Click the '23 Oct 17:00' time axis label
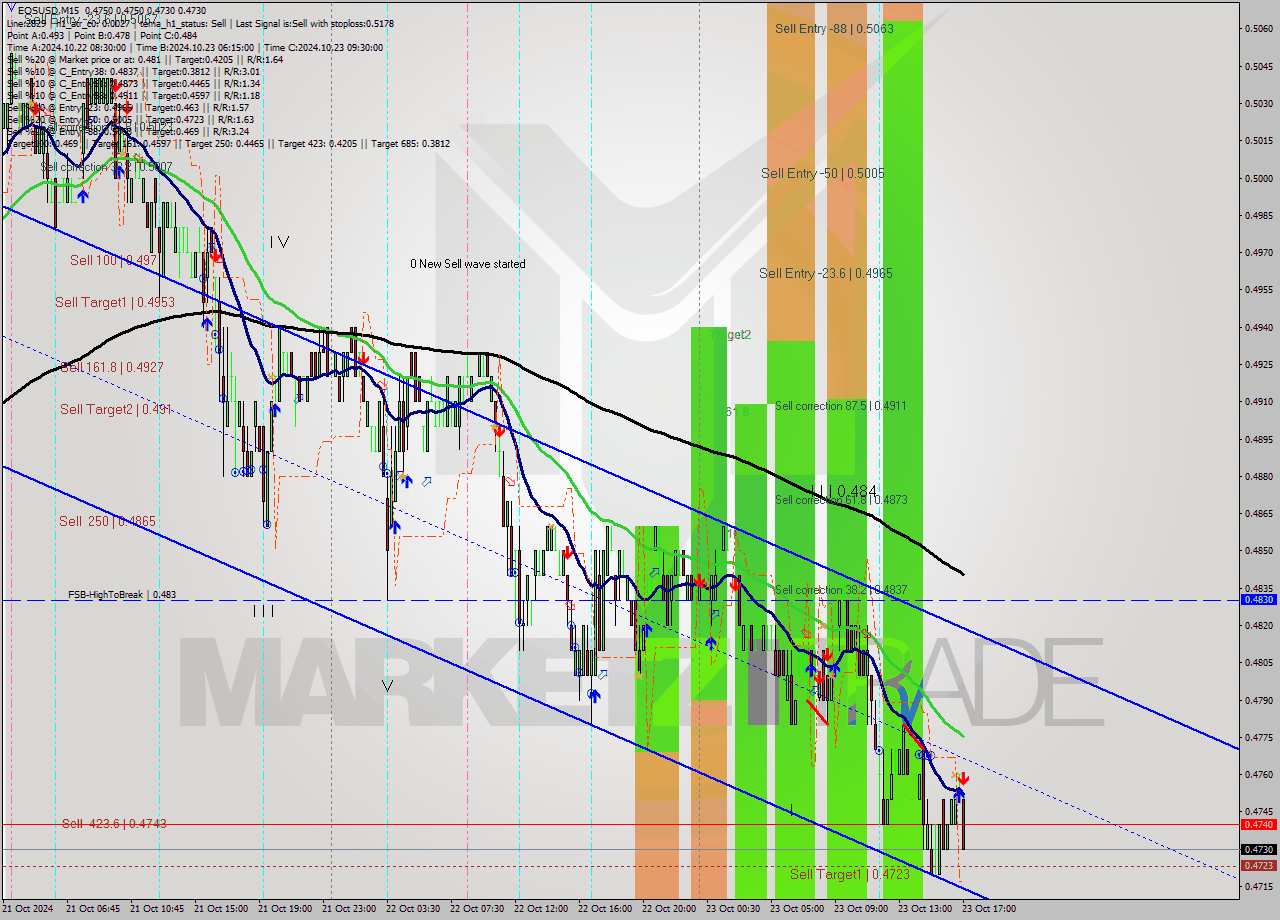Screen dimensions: 1280x920 (x=988, y=909)
